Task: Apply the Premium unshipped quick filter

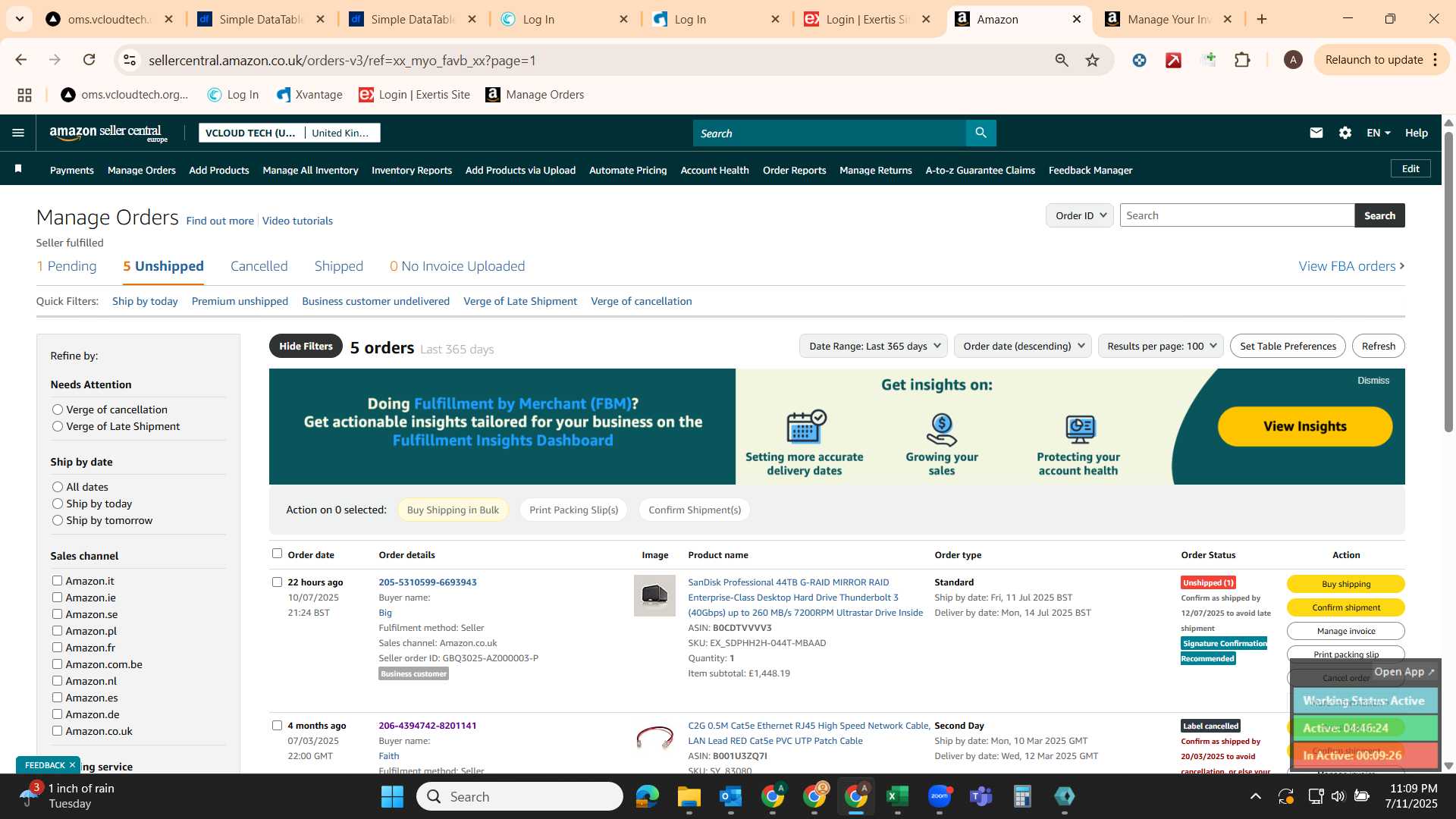Action: click(x=240, y=301)
